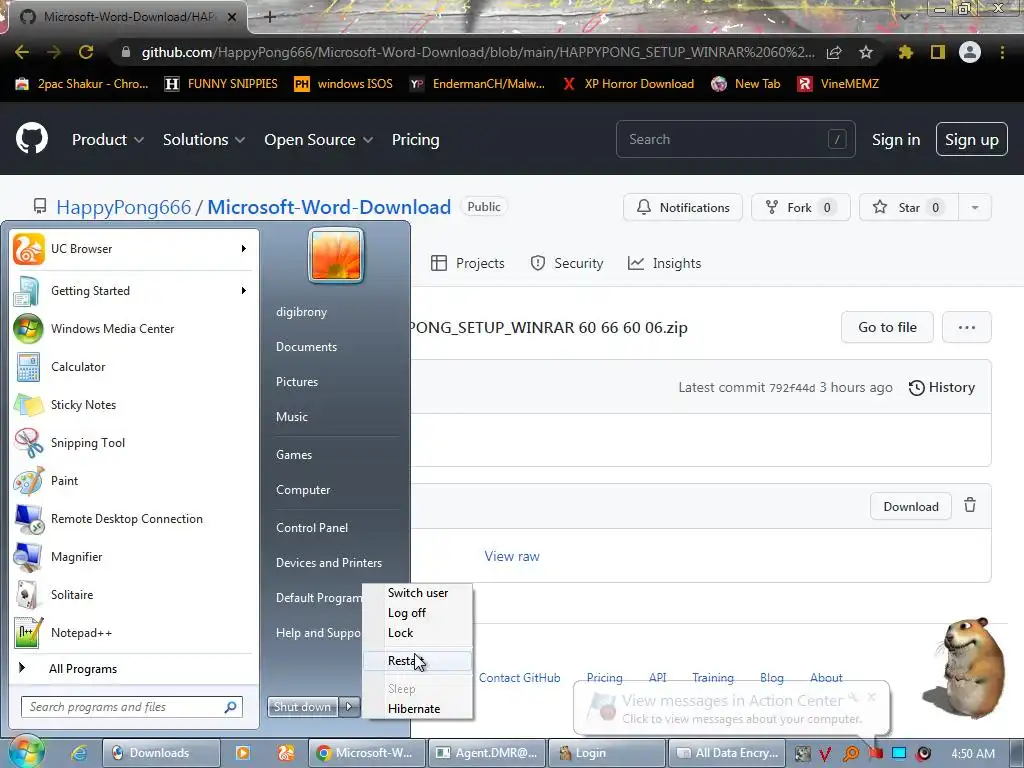Open the HappyPong666 user link
The image size is (1024, 768).
(x=123, y=207)
